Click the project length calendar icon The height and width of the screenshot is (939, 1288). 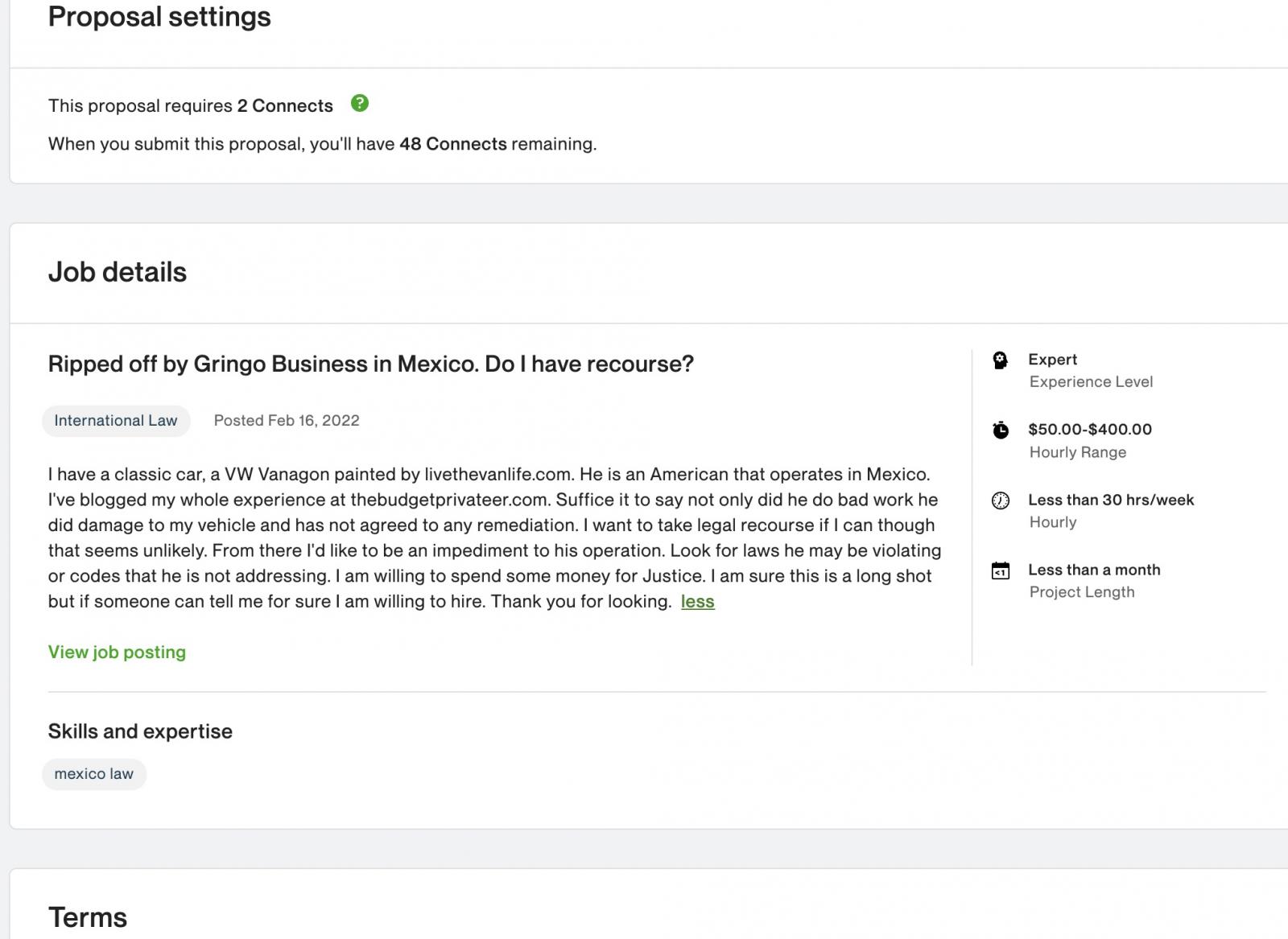pyautogui.click(x=1000, y=570)
